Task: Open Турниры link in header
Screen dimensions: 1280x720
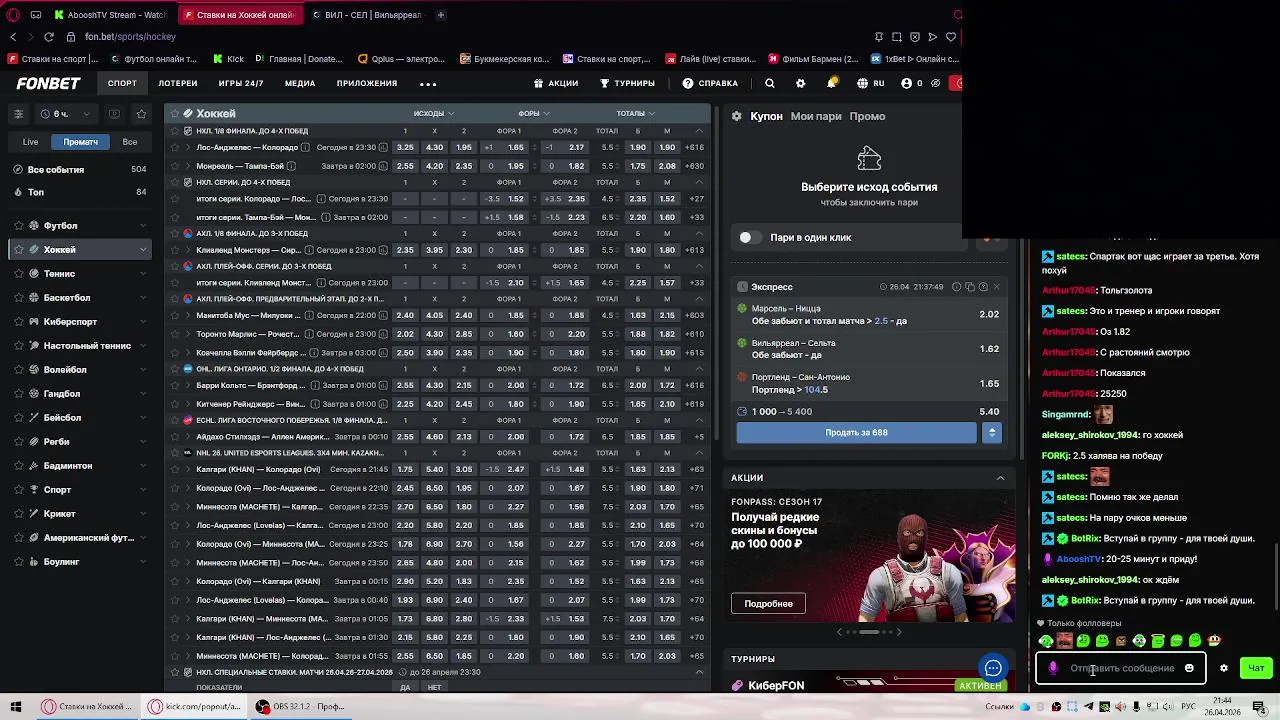Action: [x=627, y=83]
